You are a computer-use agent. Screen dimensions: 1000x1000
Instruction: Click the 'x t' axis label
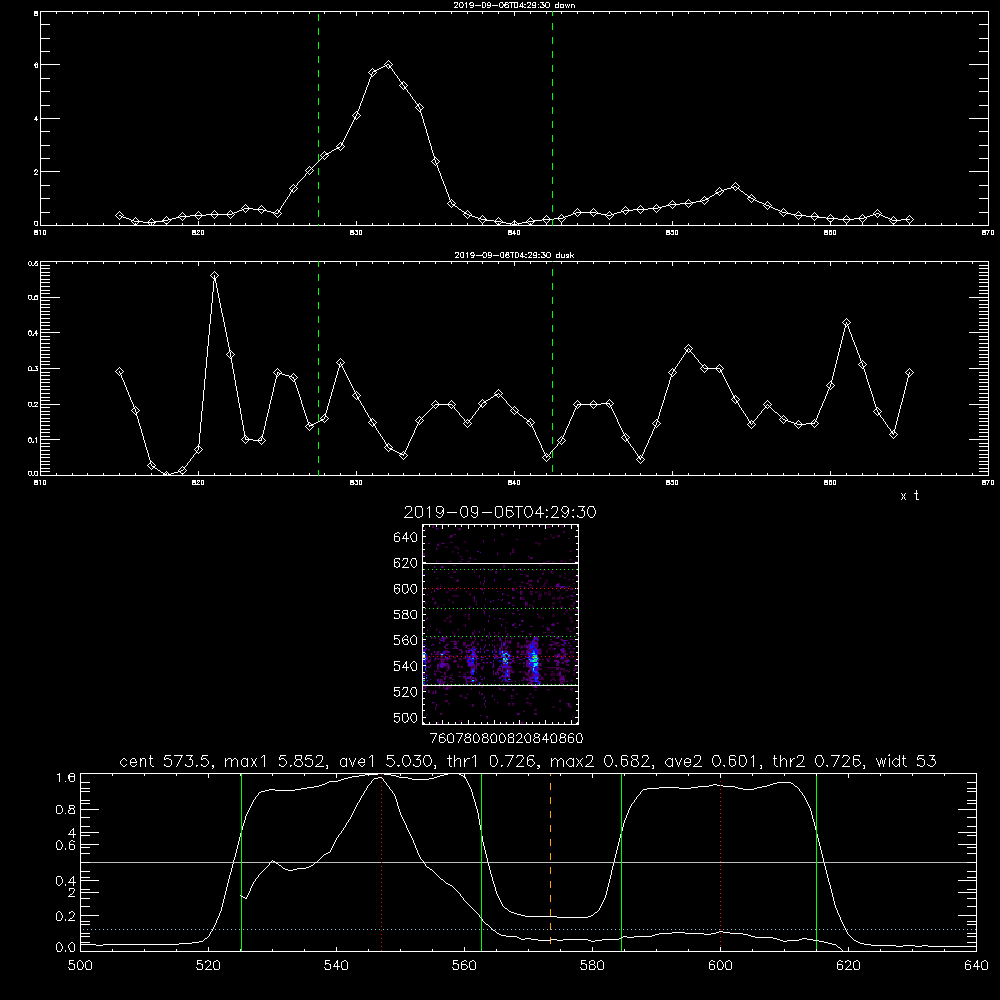pyautogui.click(x=910, y=496)
